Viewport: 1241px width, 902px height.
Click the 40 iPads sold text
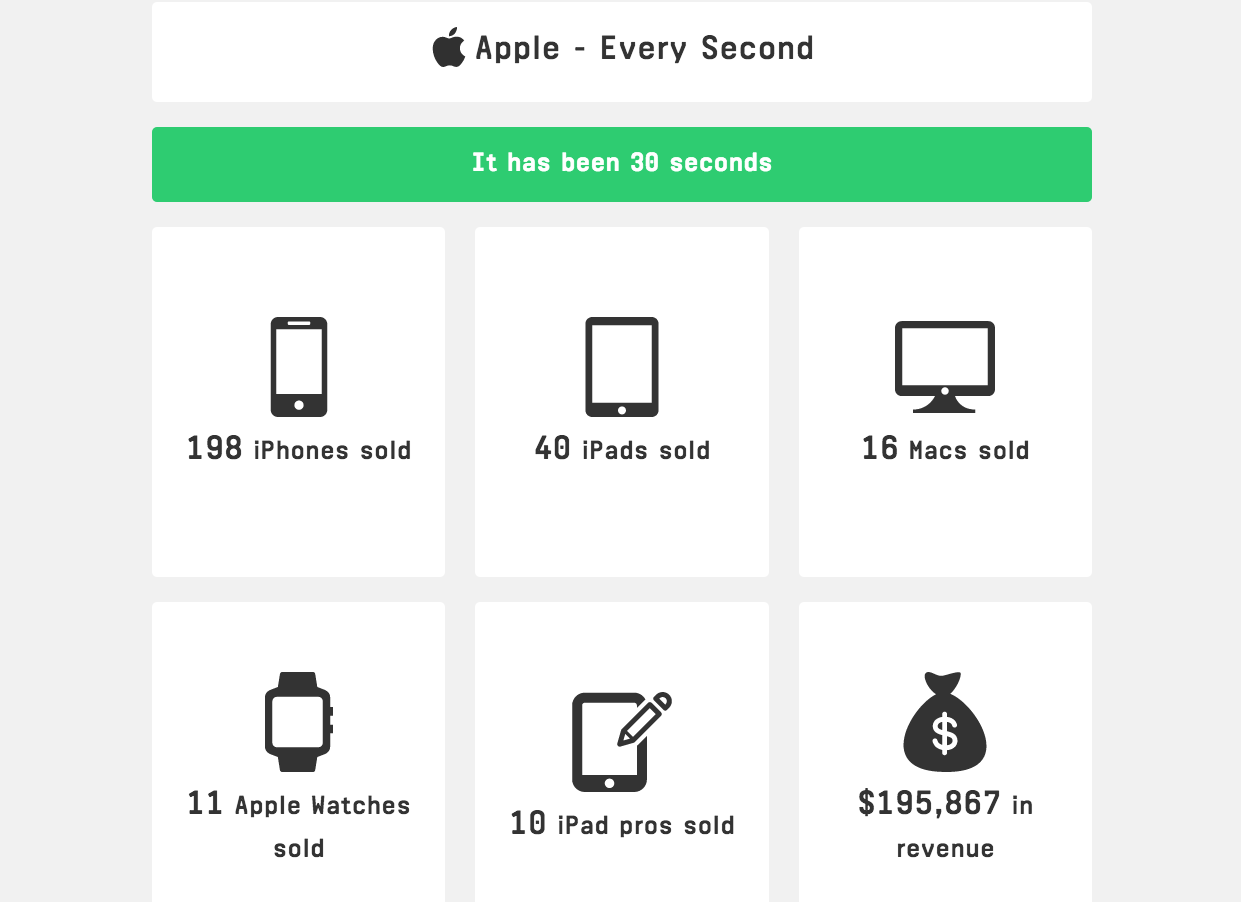622,449
